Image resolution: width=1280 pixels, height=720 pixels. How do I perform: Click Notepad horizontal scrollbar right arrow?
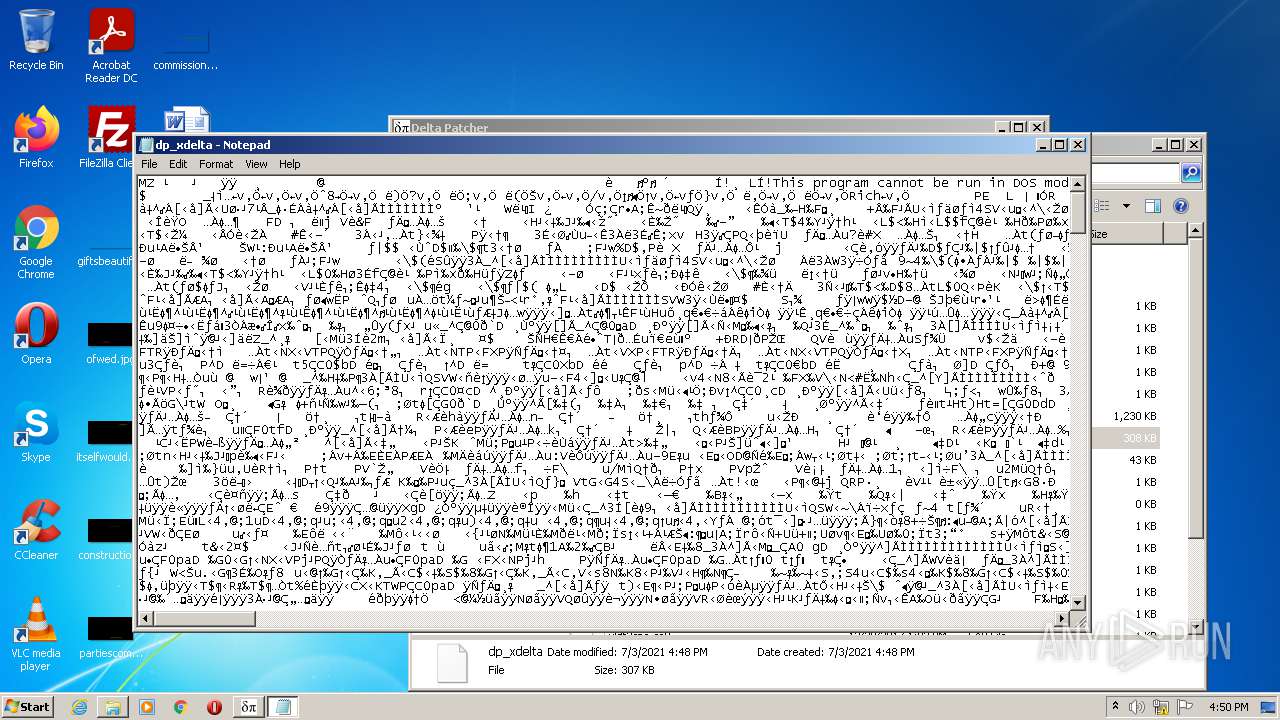[1061, 619]
